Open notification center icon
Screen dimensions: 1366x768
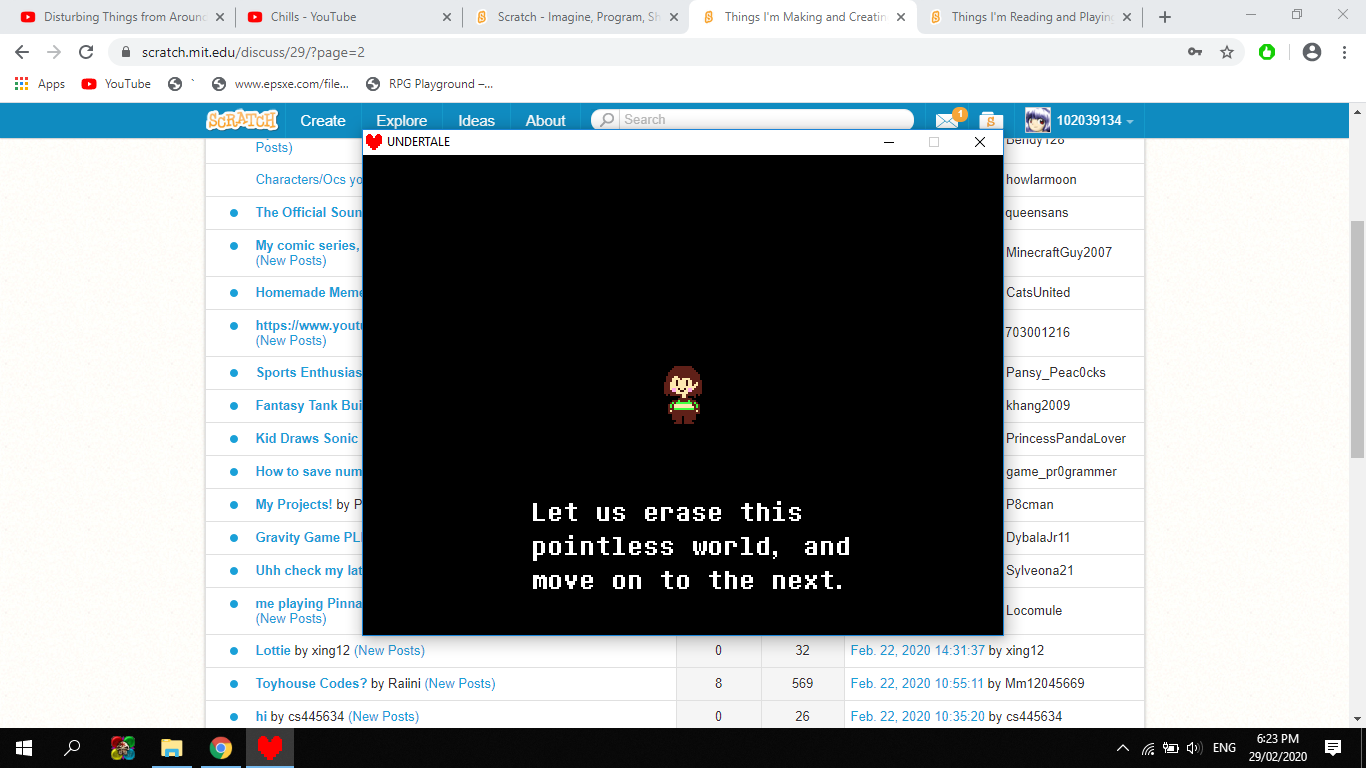[x=1333, y=748]
